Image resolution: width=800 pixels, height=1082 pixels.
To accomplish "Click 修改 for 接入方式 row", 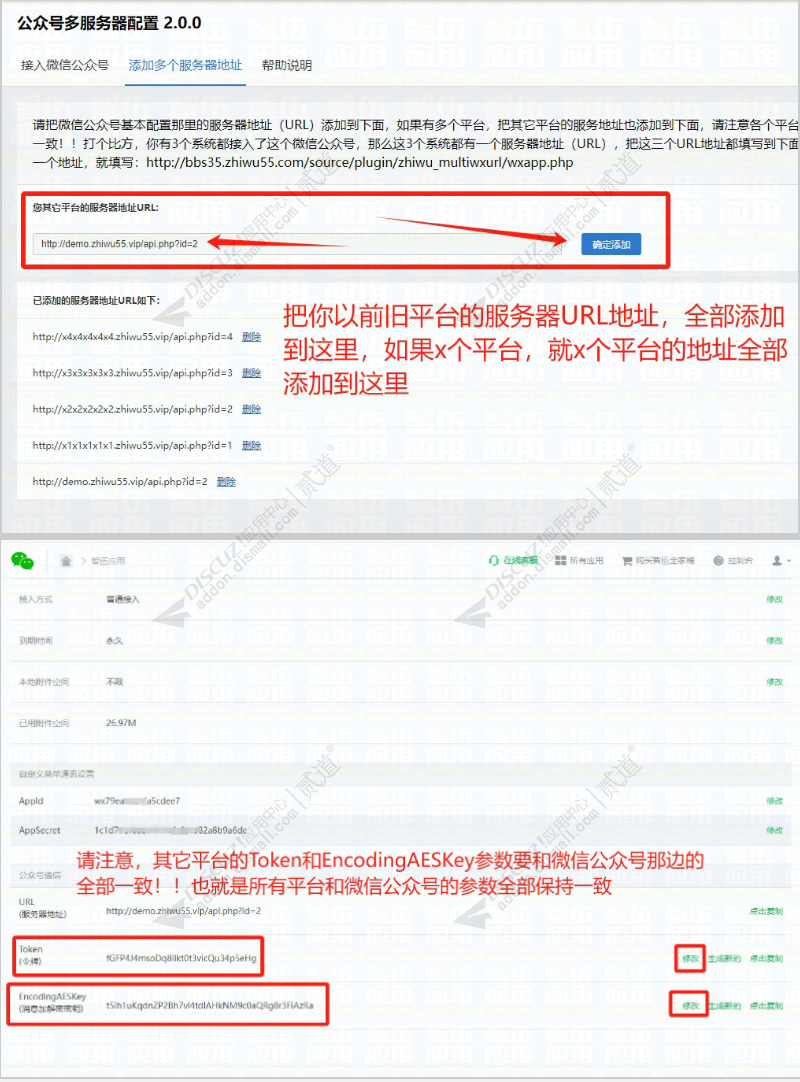I will (774, 599).
